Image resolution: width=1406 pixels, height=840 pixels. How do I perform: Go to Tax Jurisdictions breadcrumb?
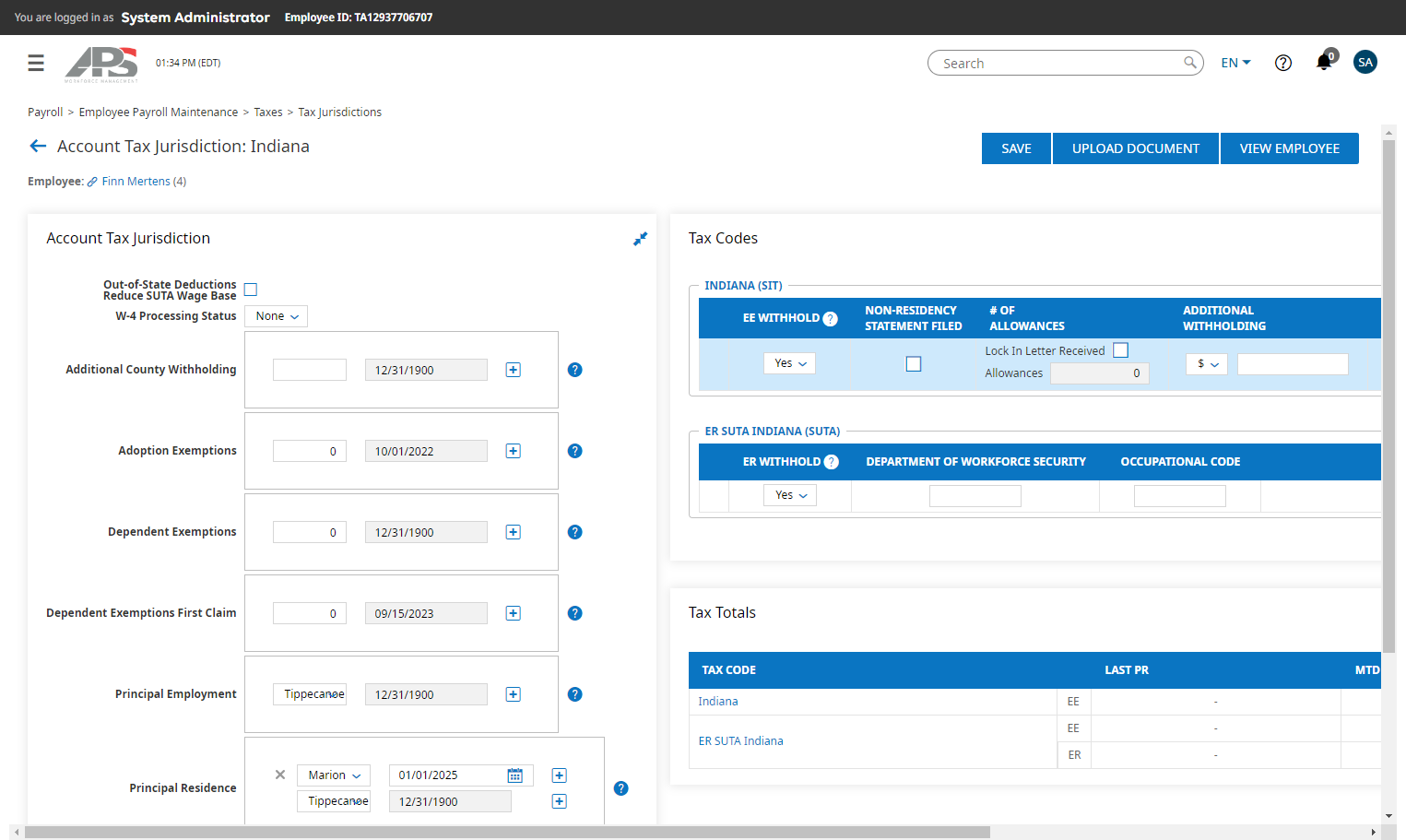click(x=339, y=112)
